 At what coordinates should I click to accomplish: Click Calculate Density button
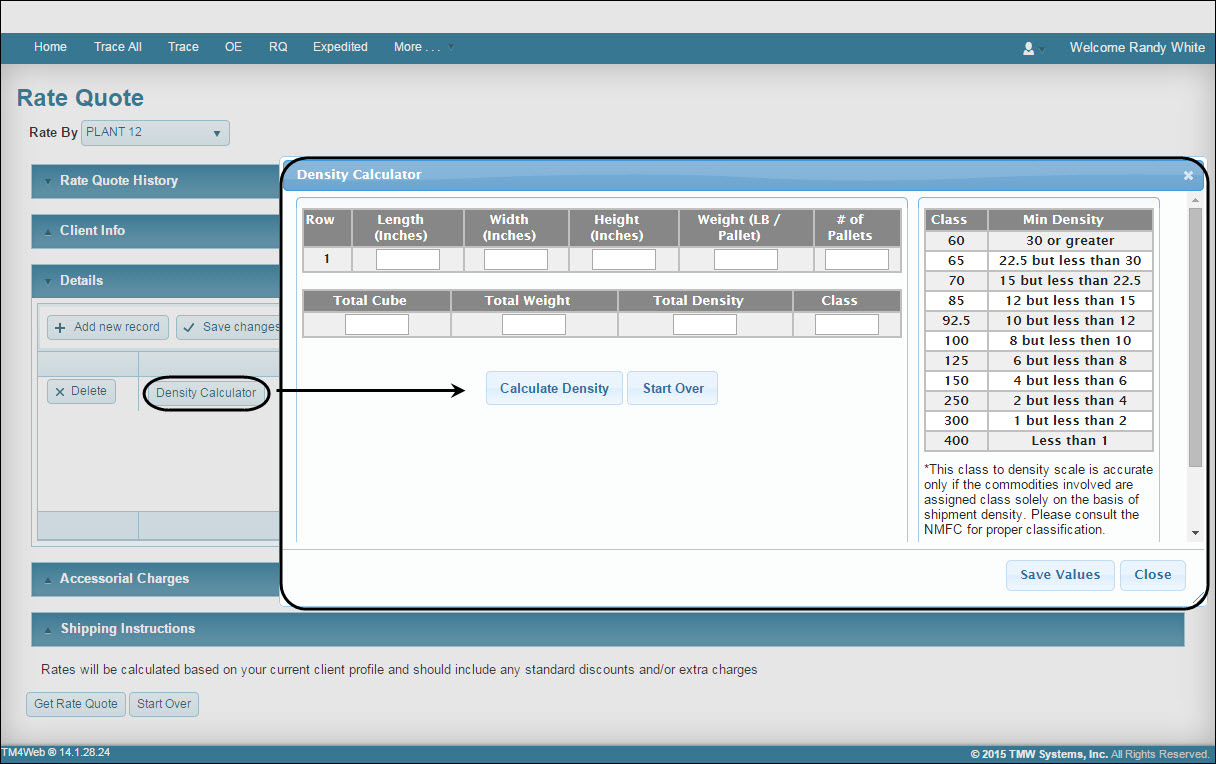coord(554,388)
